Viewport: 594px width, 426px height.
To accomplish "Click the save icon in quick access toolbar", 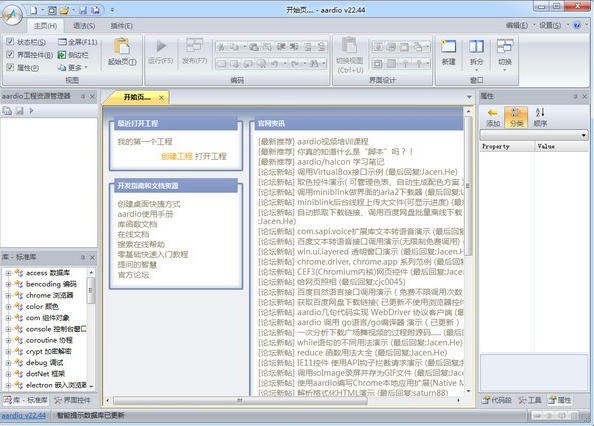I will pyautogui.click(x=83, y=10).
